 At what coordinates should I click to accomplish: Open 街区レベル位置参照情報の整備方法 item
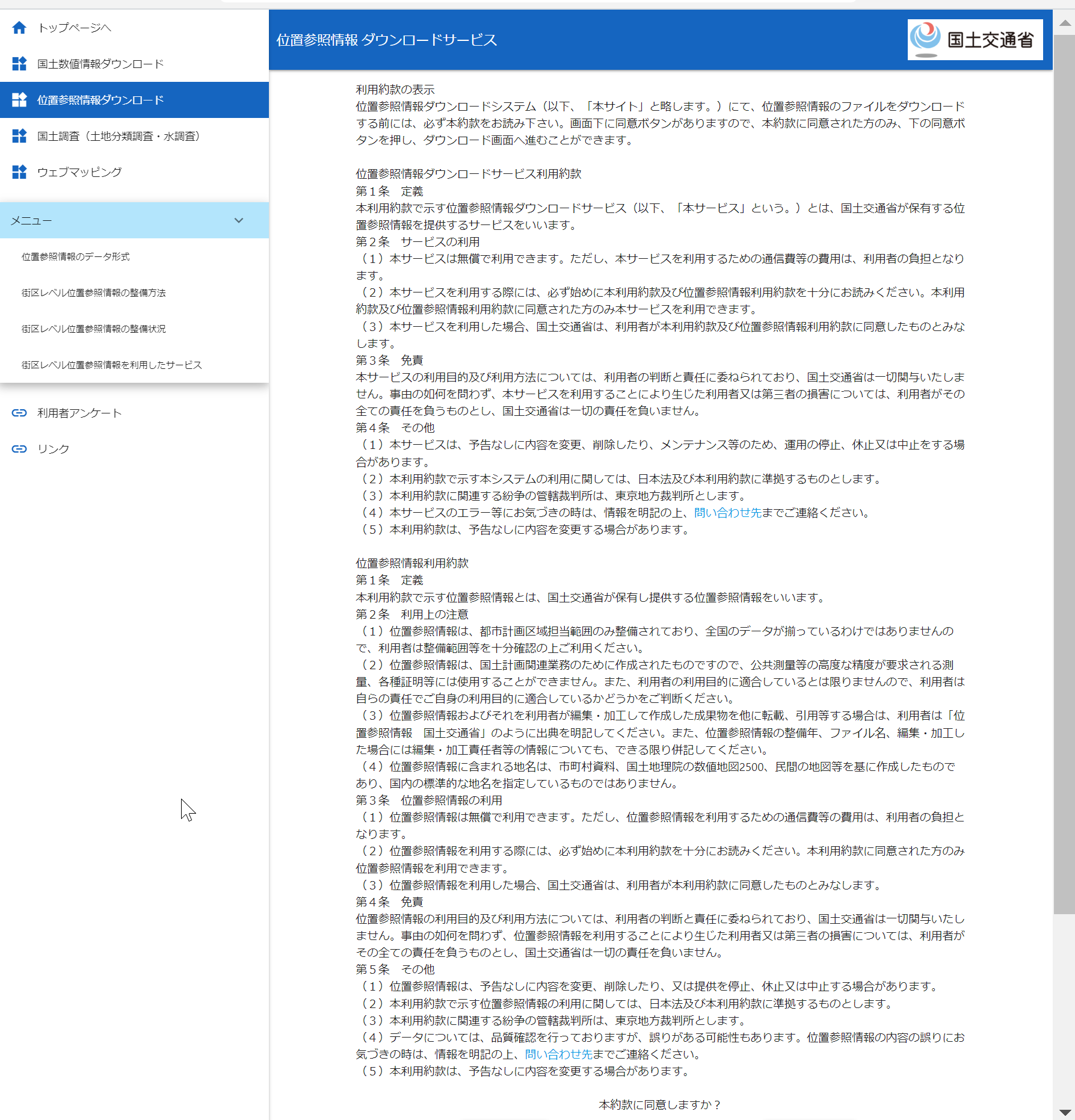(x=94, y=292)
